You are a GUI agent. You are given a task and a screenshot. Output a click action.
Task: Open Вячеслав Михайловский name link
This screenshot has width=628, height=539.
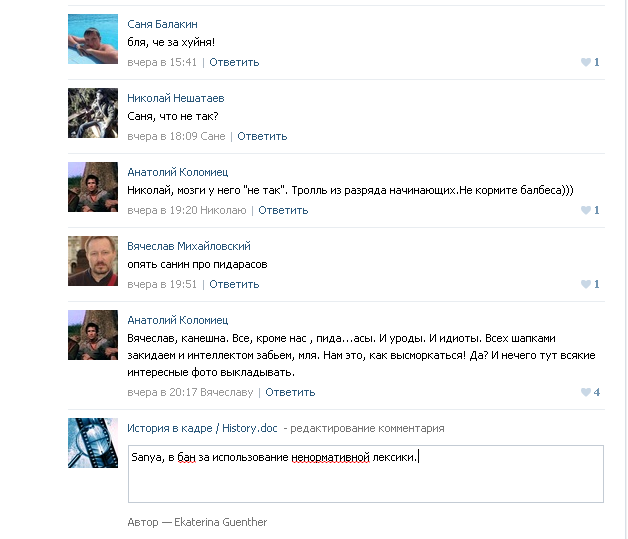(189, 246)
